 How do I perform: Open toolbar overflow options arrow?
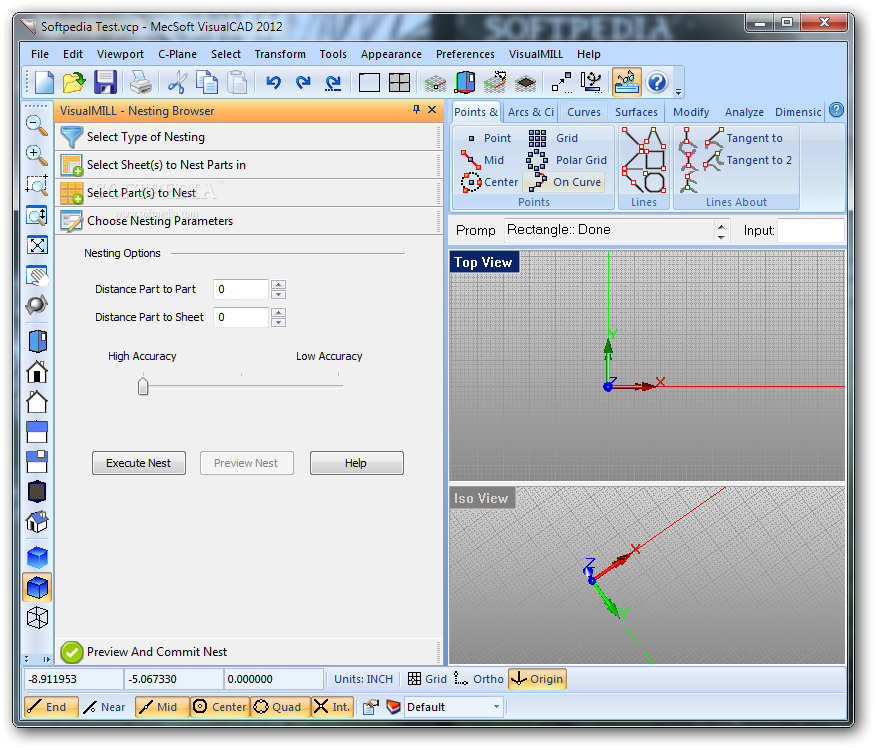[x=679, y=92]
